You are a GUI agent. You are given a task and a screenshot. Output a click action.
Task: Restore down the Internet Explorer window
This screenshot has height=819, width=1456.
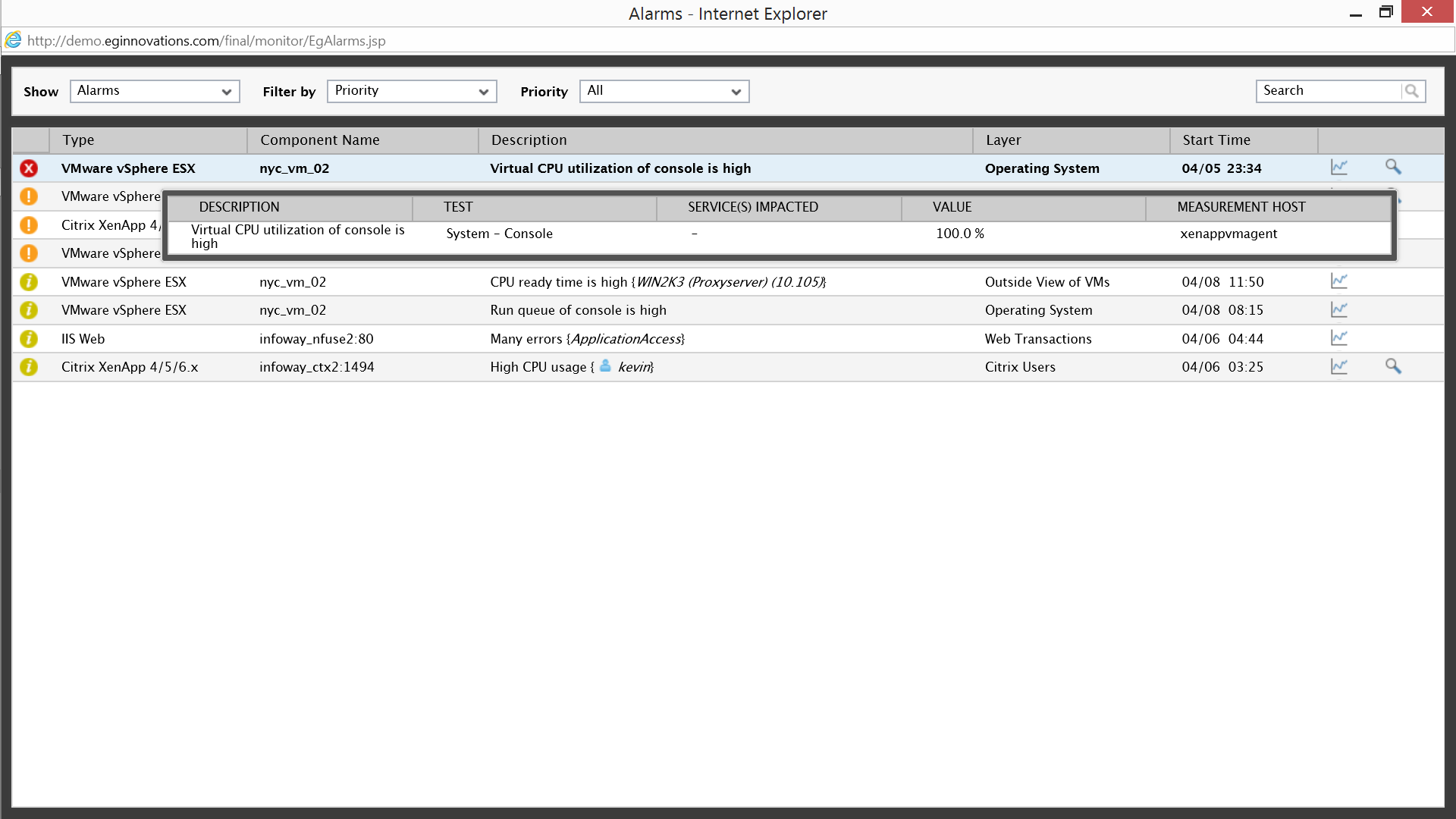pos(1386,12)
